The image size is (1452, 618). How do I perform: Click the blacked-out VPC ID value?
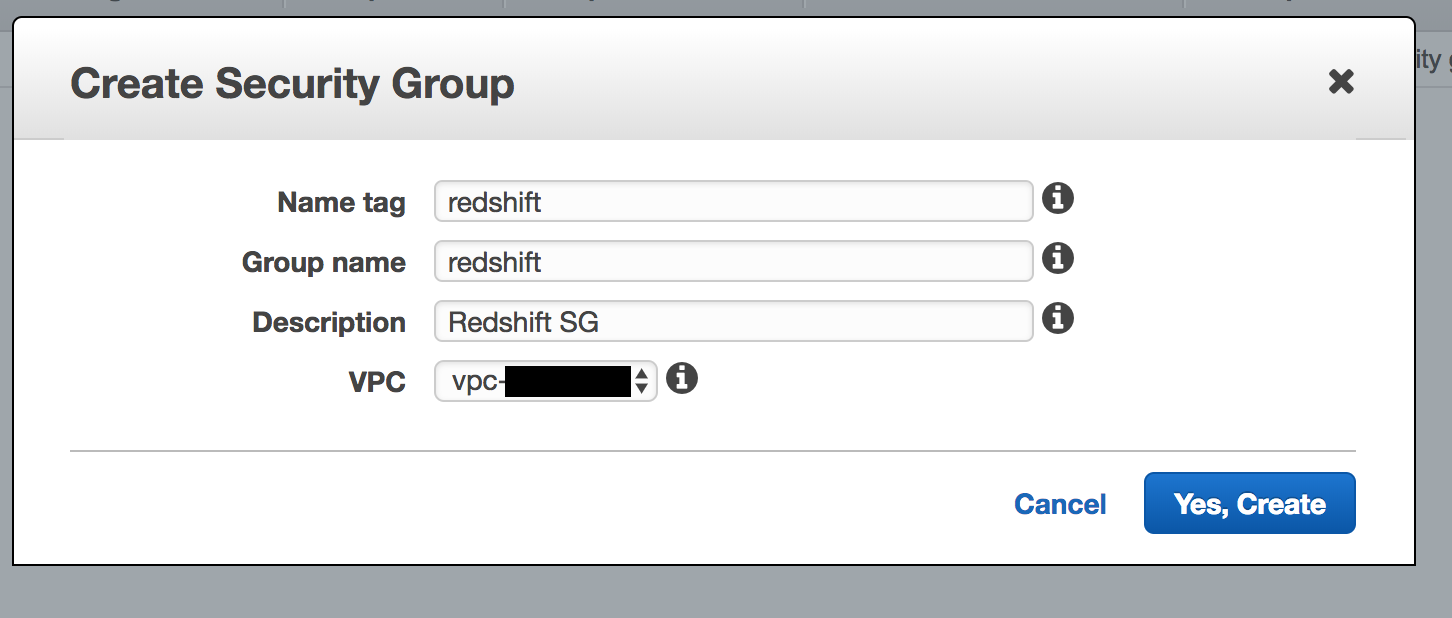coord(567,381)
